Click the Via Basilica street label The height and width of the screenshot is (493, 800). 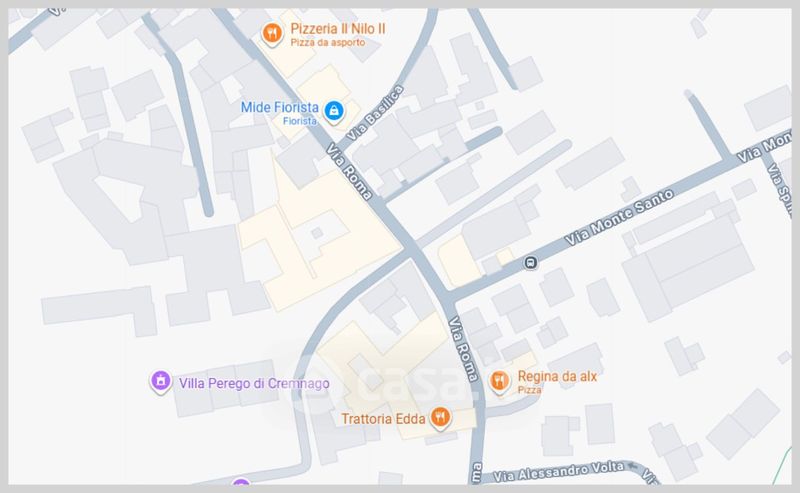click(x=375, y=113)
